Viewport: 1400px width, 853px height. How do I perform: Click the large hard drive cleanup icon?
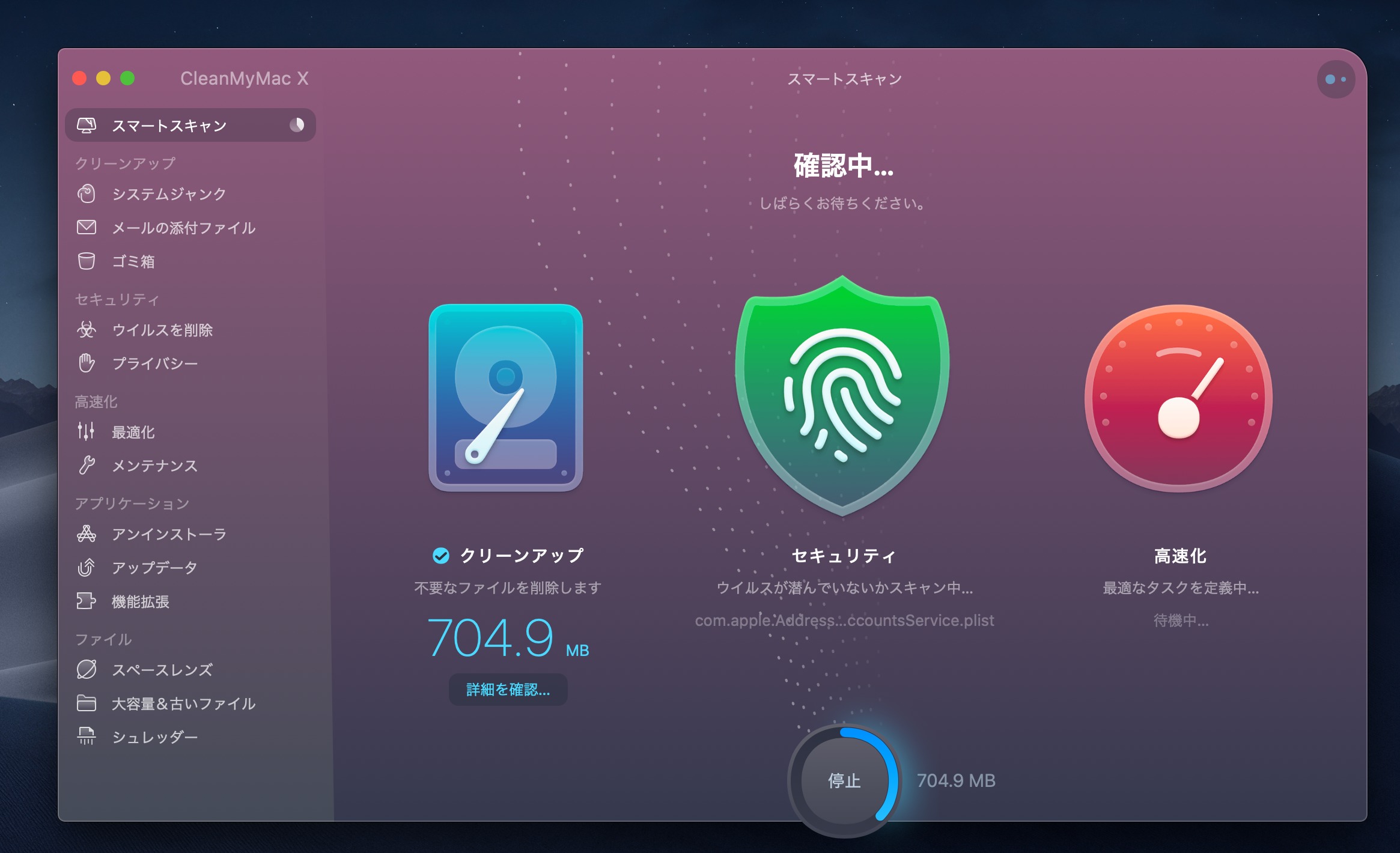505,398
